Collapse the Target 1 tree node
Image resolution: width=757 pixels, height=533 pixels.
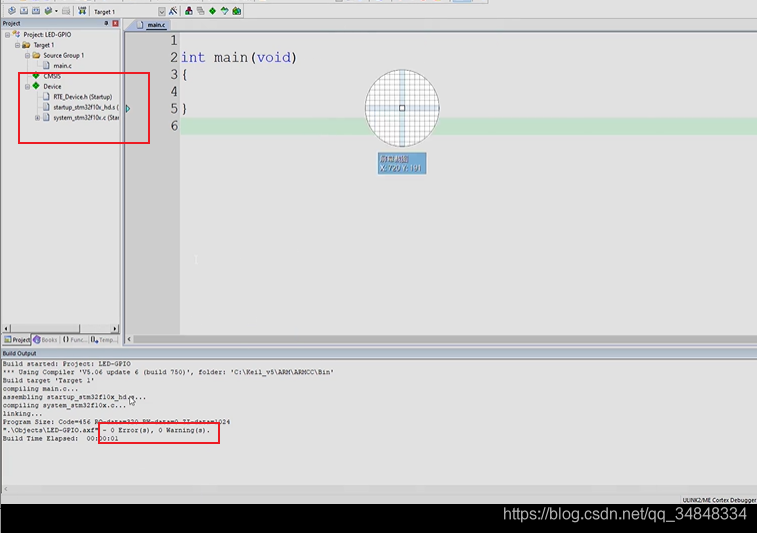coord(17,45)
